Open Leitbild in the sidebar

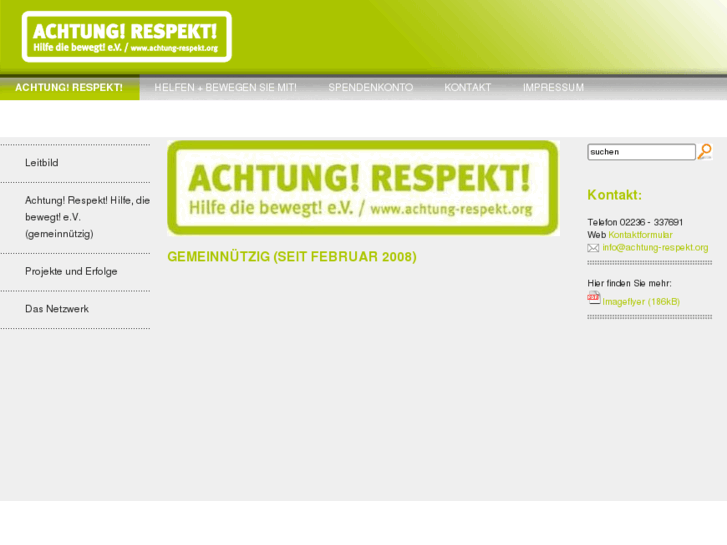point(42,163)
